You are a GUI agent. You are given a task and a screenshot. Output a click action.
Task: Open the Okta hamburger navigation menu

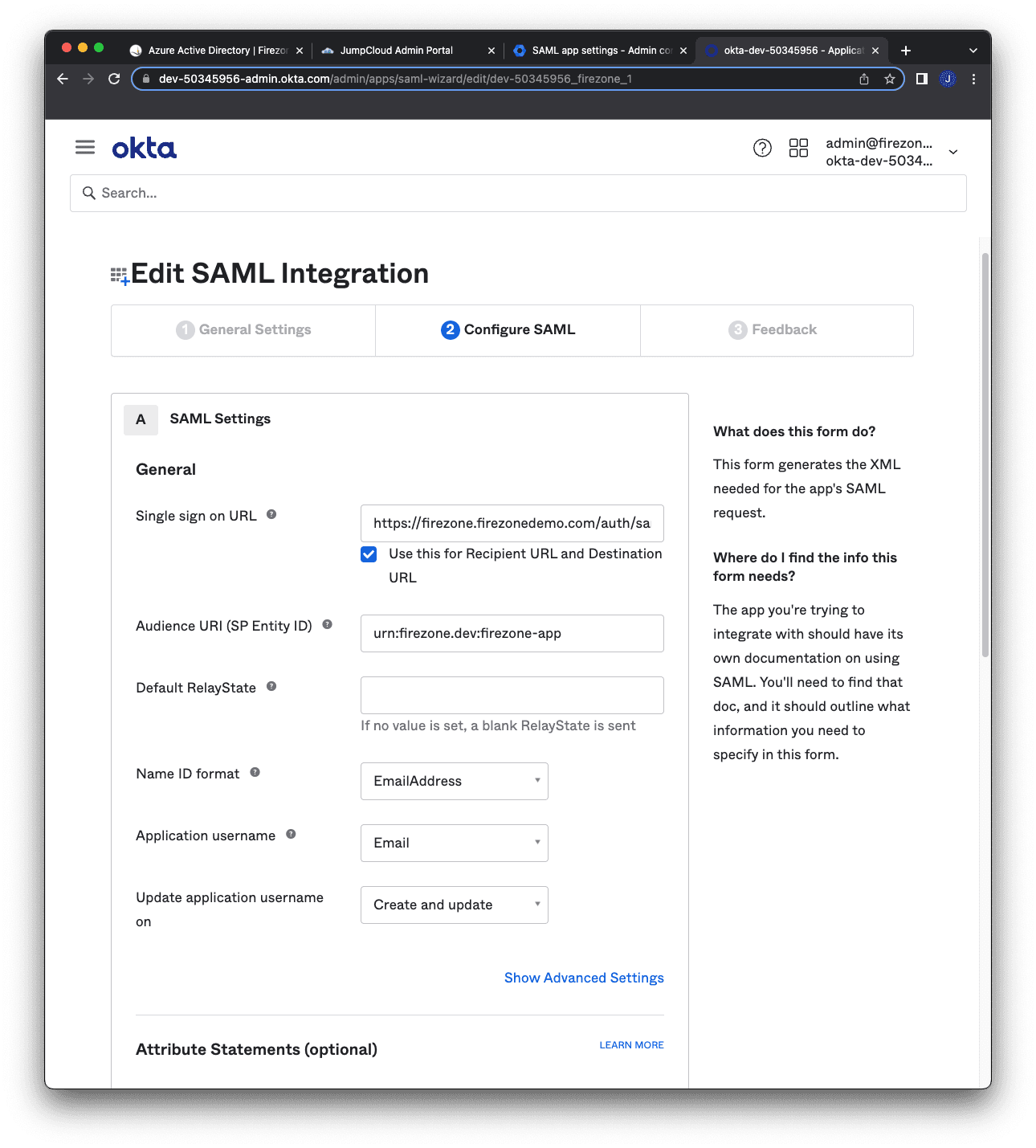click(85, 147)
